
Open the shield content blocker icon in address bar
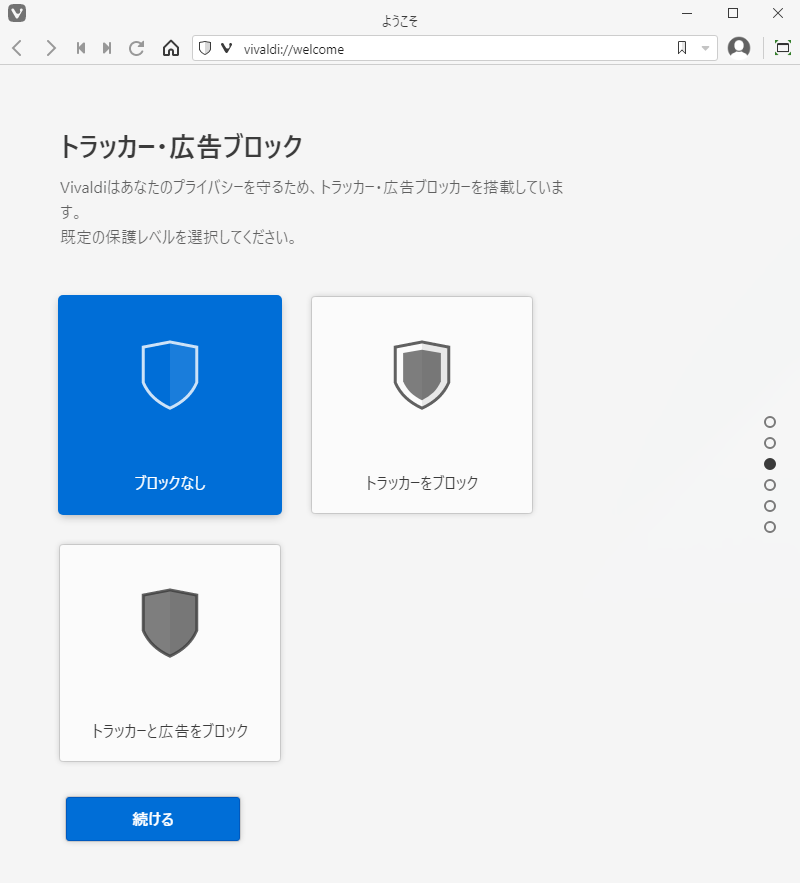[205, 48]
